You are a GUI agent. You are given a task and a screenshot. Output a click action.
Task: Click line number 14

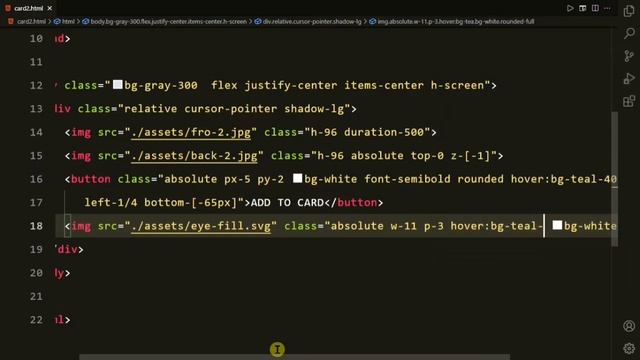[36, 132]
